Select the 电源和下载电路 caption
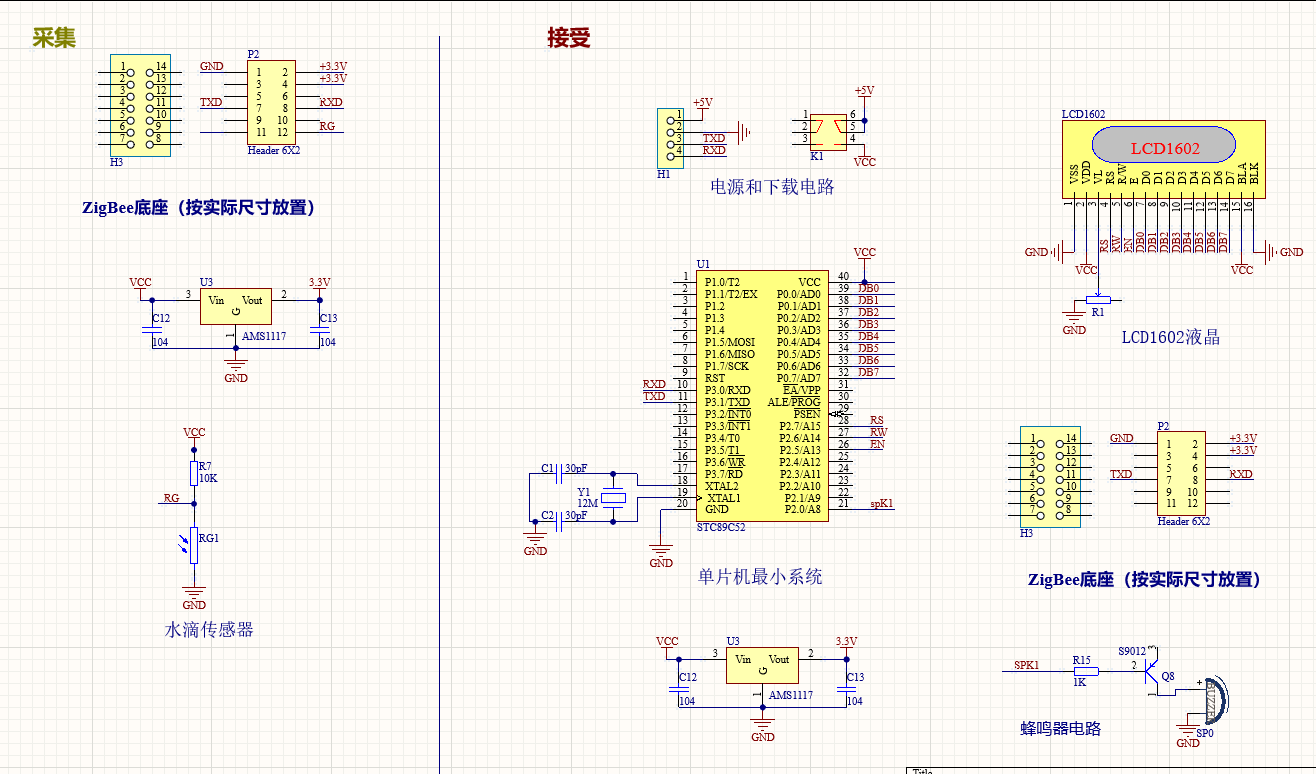 point(772,186)
